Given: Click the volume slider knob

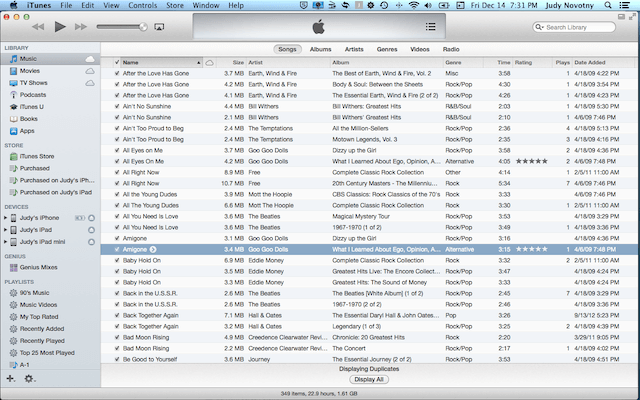Looking at the screenshot, I should click(x=143, y=27).
